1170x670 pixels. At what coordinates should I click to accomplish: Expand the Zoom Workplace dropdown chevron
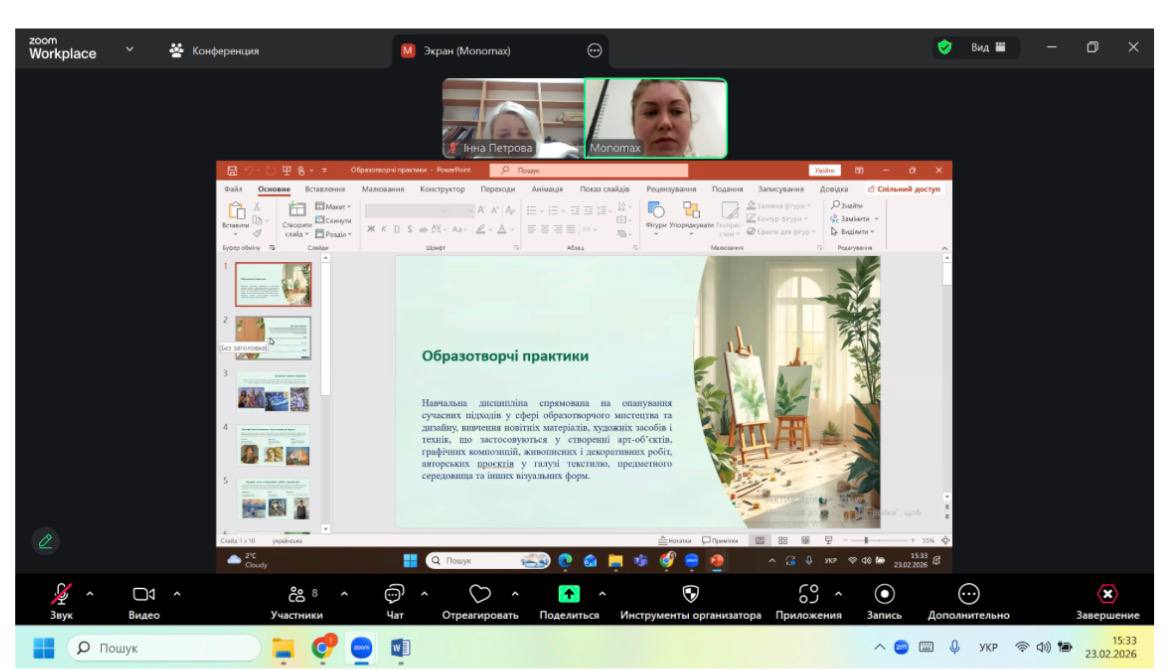coord(129,48)
